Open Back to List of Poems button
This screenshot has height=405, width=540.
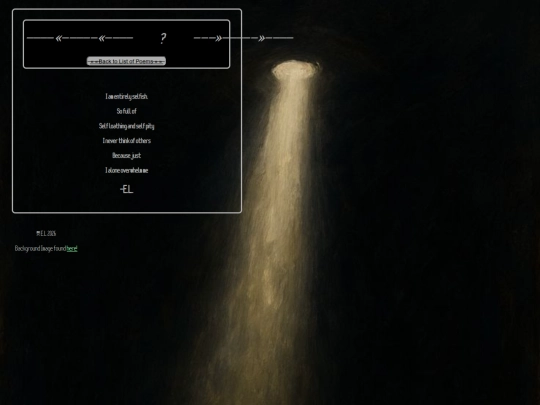(x=126, y=61)
